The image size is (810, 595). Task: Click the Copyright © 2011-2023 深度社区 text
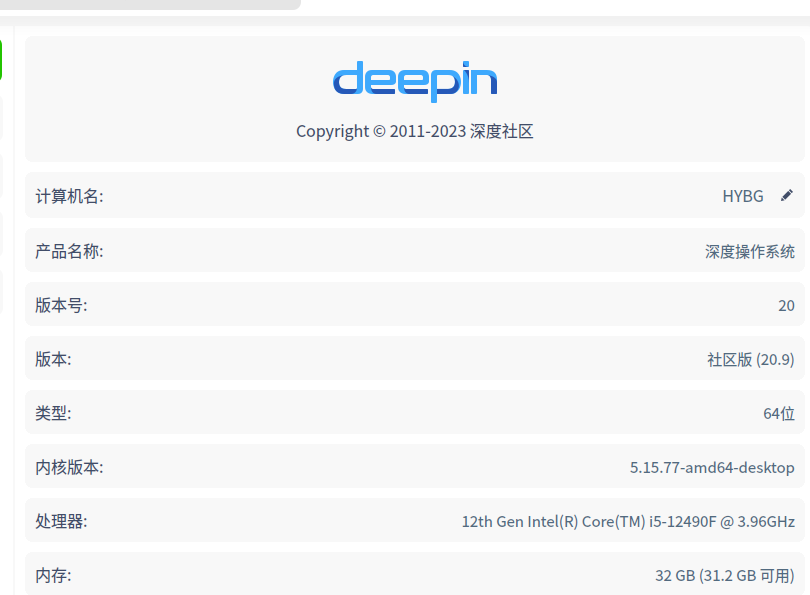pyautogui.click(x=415, y=131)
